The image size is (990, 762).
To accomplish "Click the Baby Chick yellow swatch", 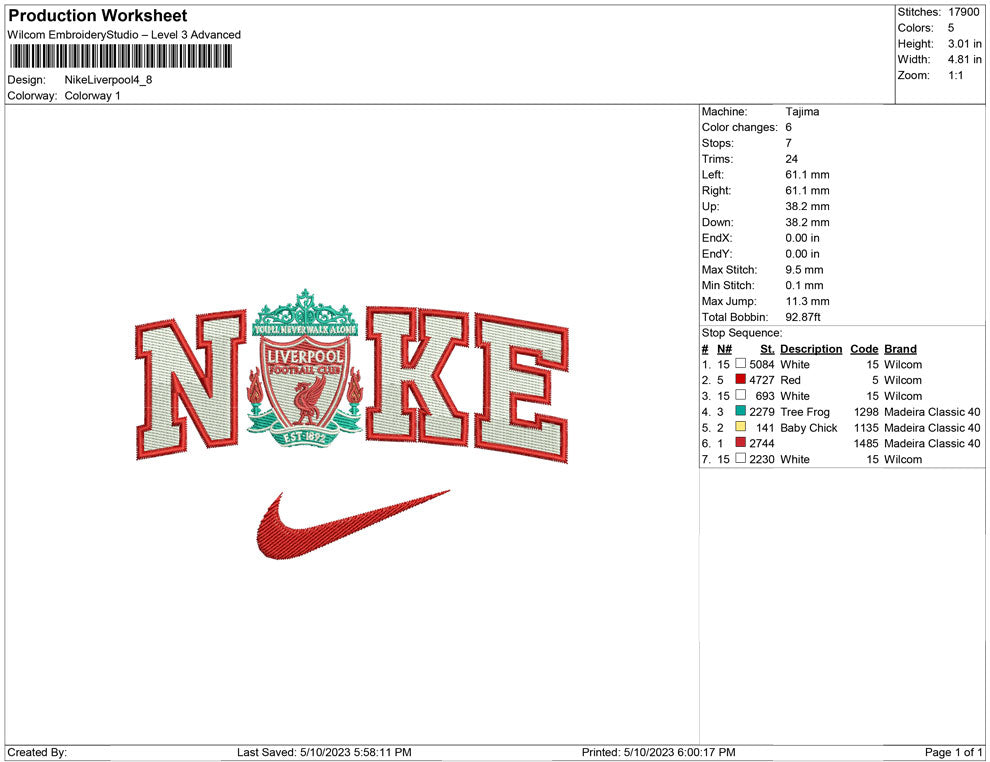I will pyautogui.click(x=741, y=427).
